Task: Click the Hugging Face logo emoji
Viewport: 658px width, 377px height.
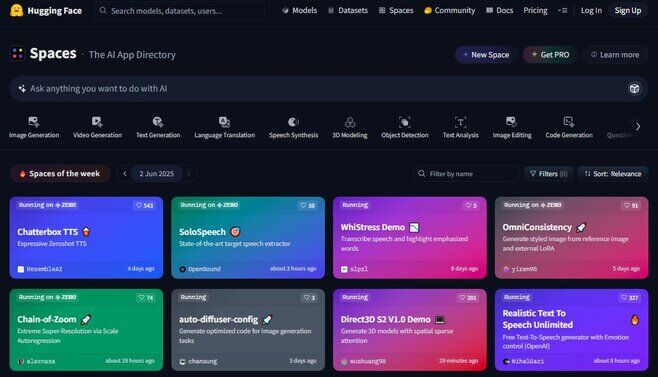Action: point(16,10)
